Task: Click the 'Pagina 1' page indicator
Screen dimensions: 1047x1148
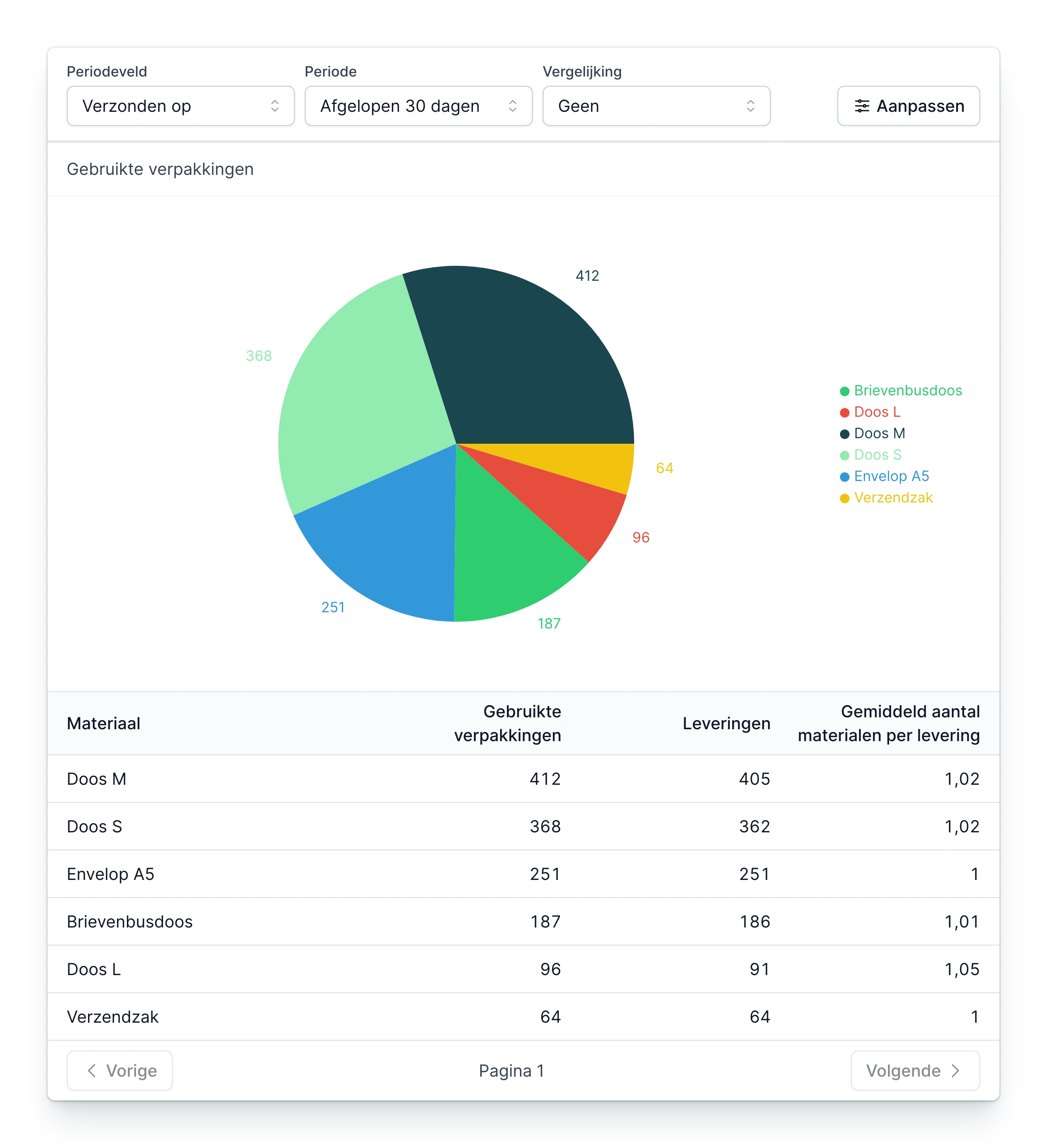Action: click(x=512, y=1071)
